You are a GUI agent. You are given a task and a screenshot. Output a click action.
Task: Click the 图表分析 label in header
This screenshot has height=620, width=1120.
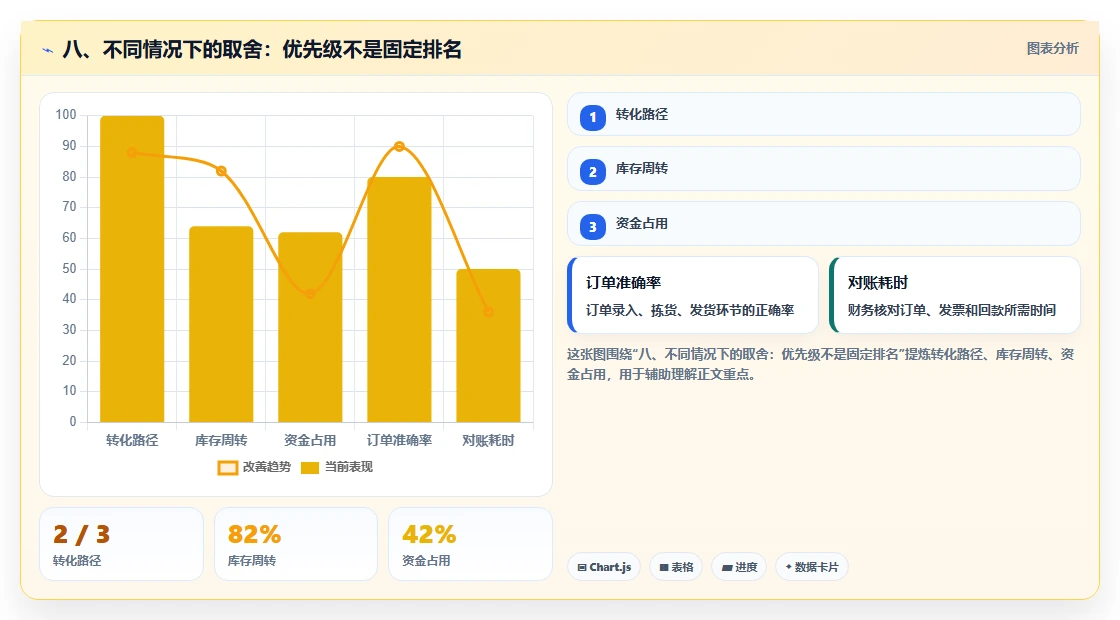pos(1052,49)
